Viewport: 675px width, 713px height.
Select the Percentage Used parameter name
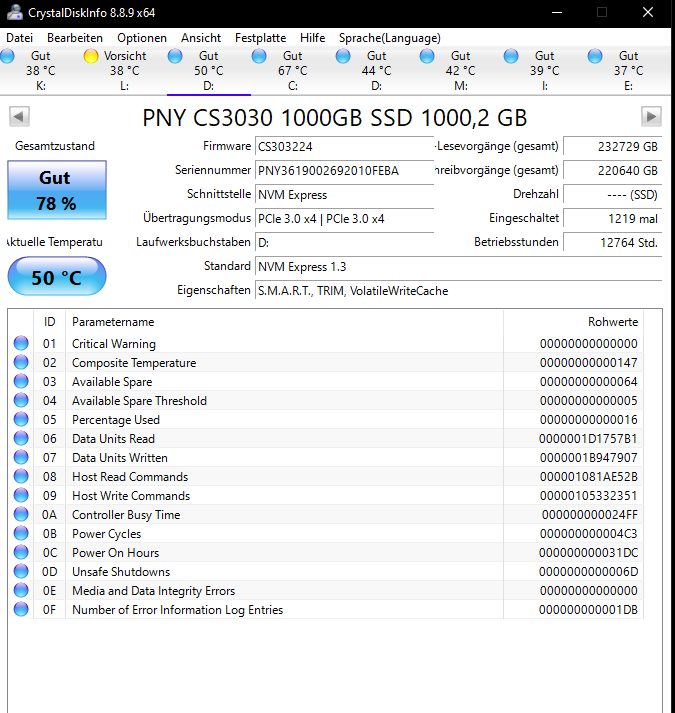click(116, 420)
